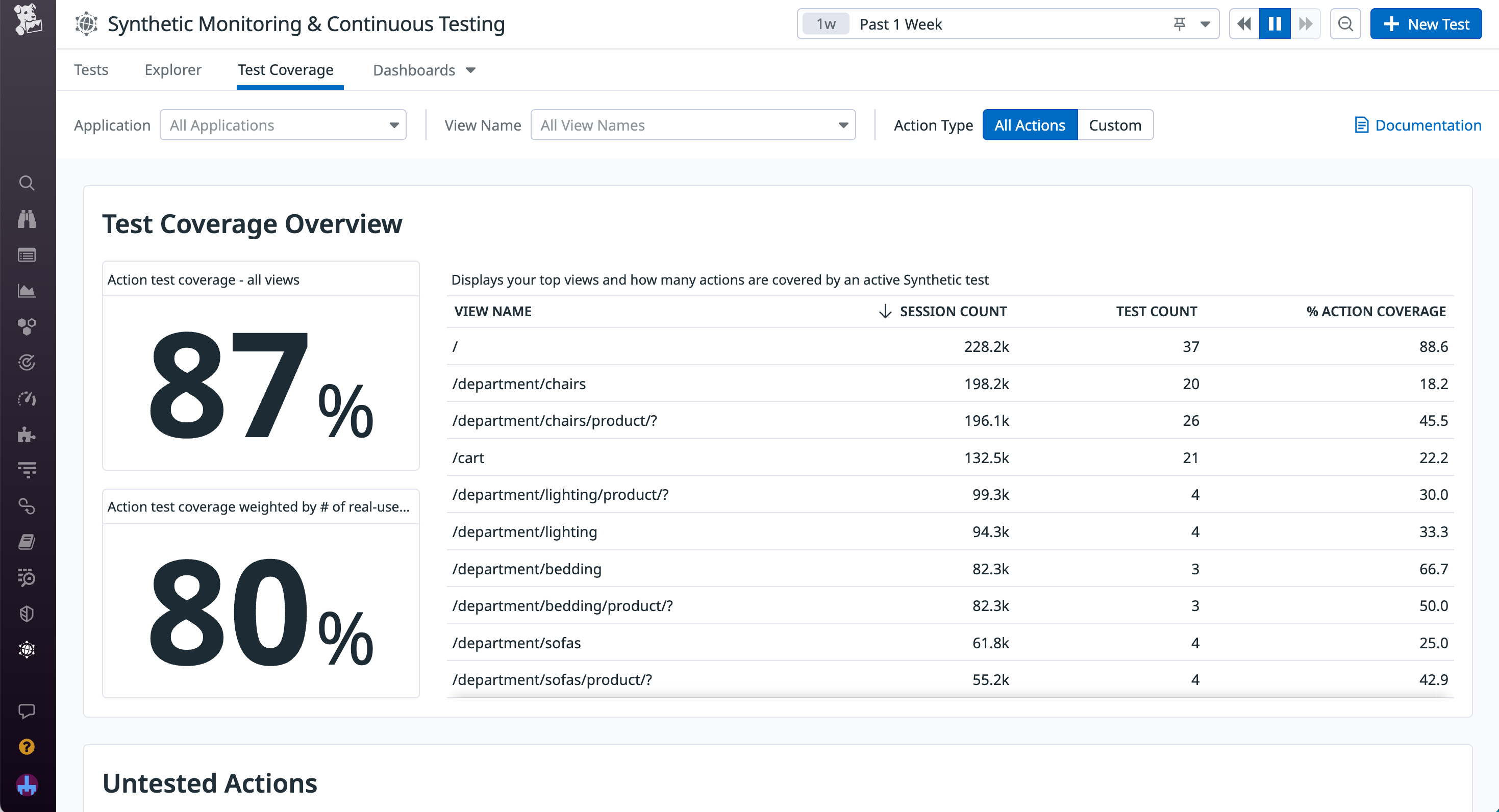This screenshot has width=1499, height=812.
Task: Open the Monitors icon in left sidebar
Action: [27, 362]
